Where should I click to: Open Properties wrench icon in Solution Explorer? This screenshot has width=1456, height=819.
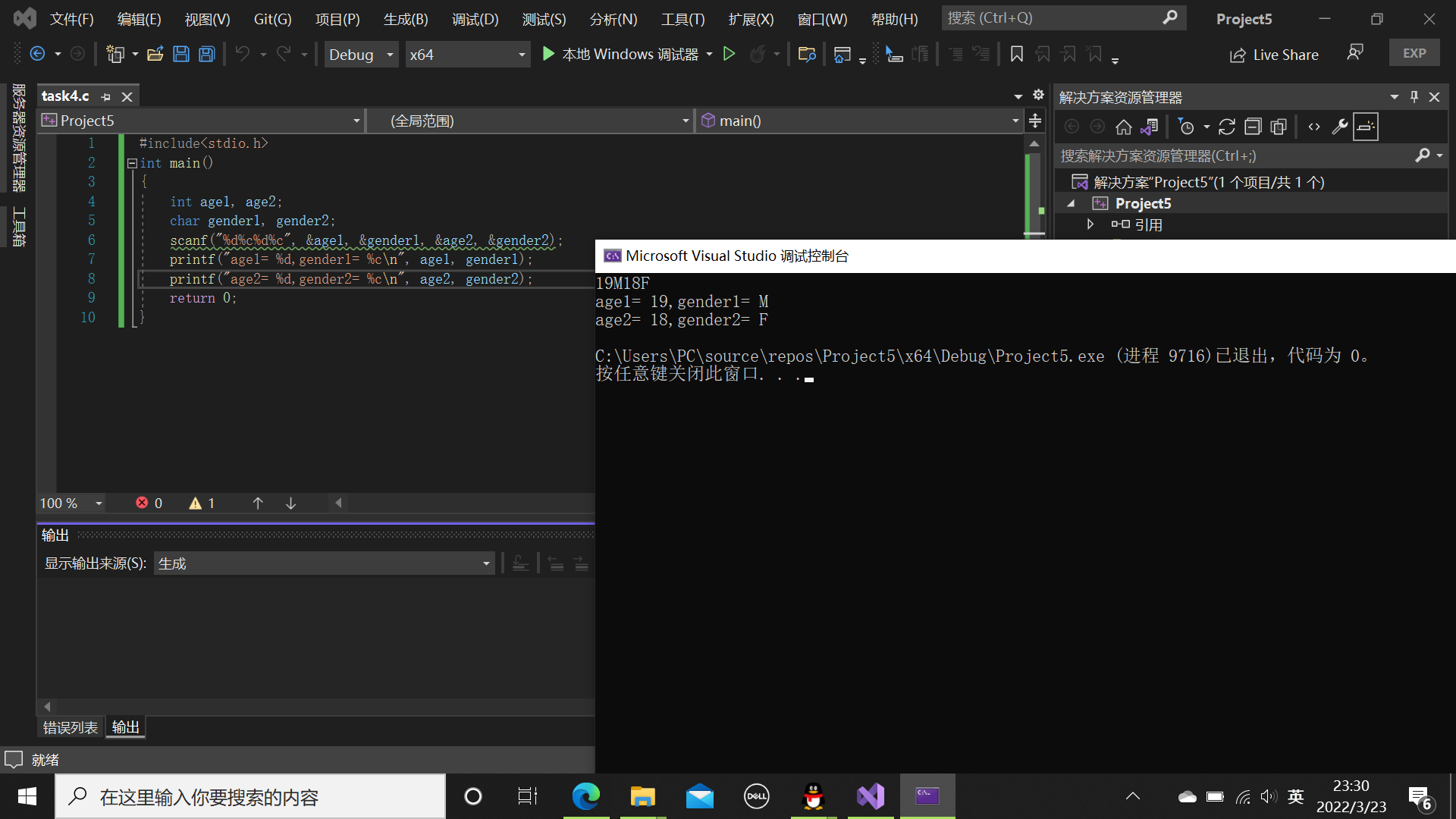coord(1340,127)
